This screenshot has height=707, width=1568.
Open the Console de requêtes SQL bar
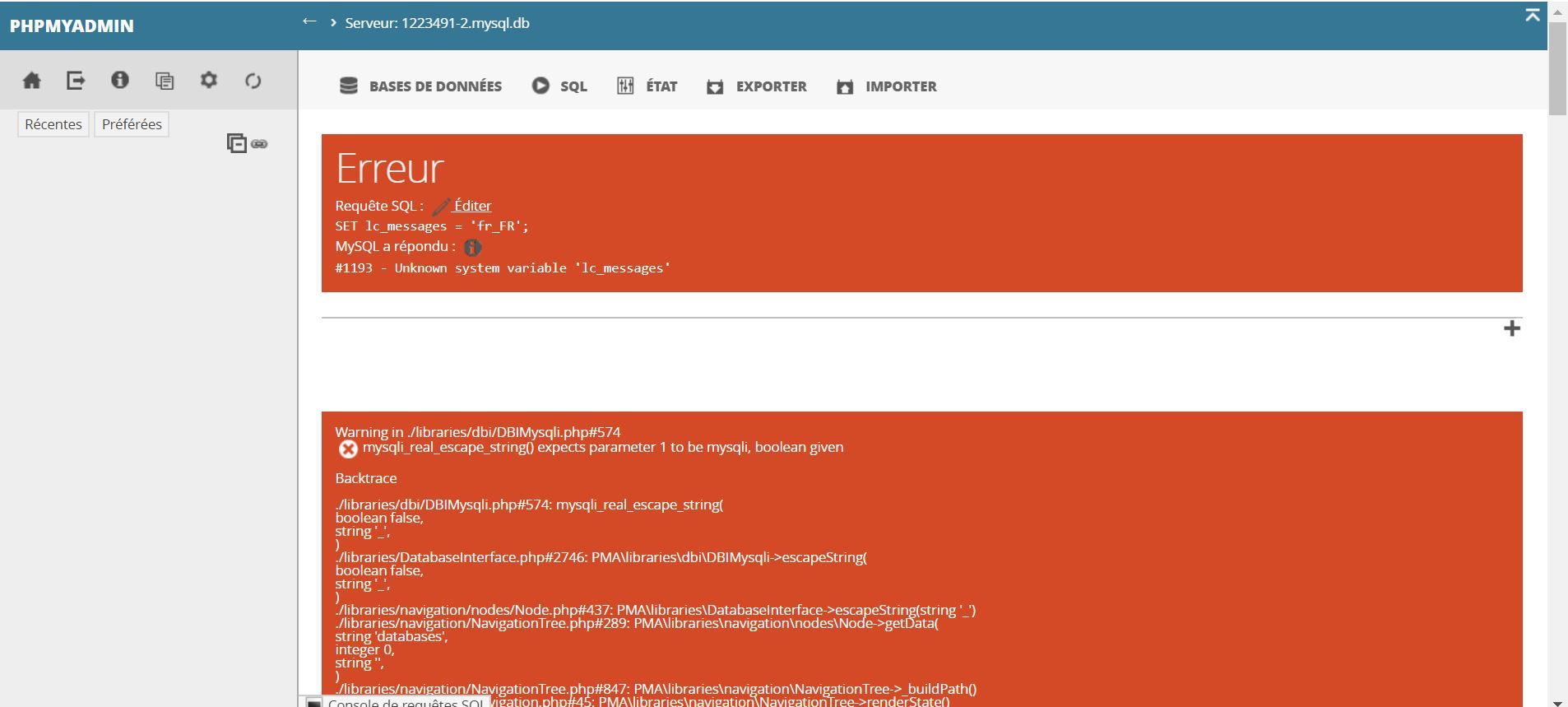tap(398, 702)
